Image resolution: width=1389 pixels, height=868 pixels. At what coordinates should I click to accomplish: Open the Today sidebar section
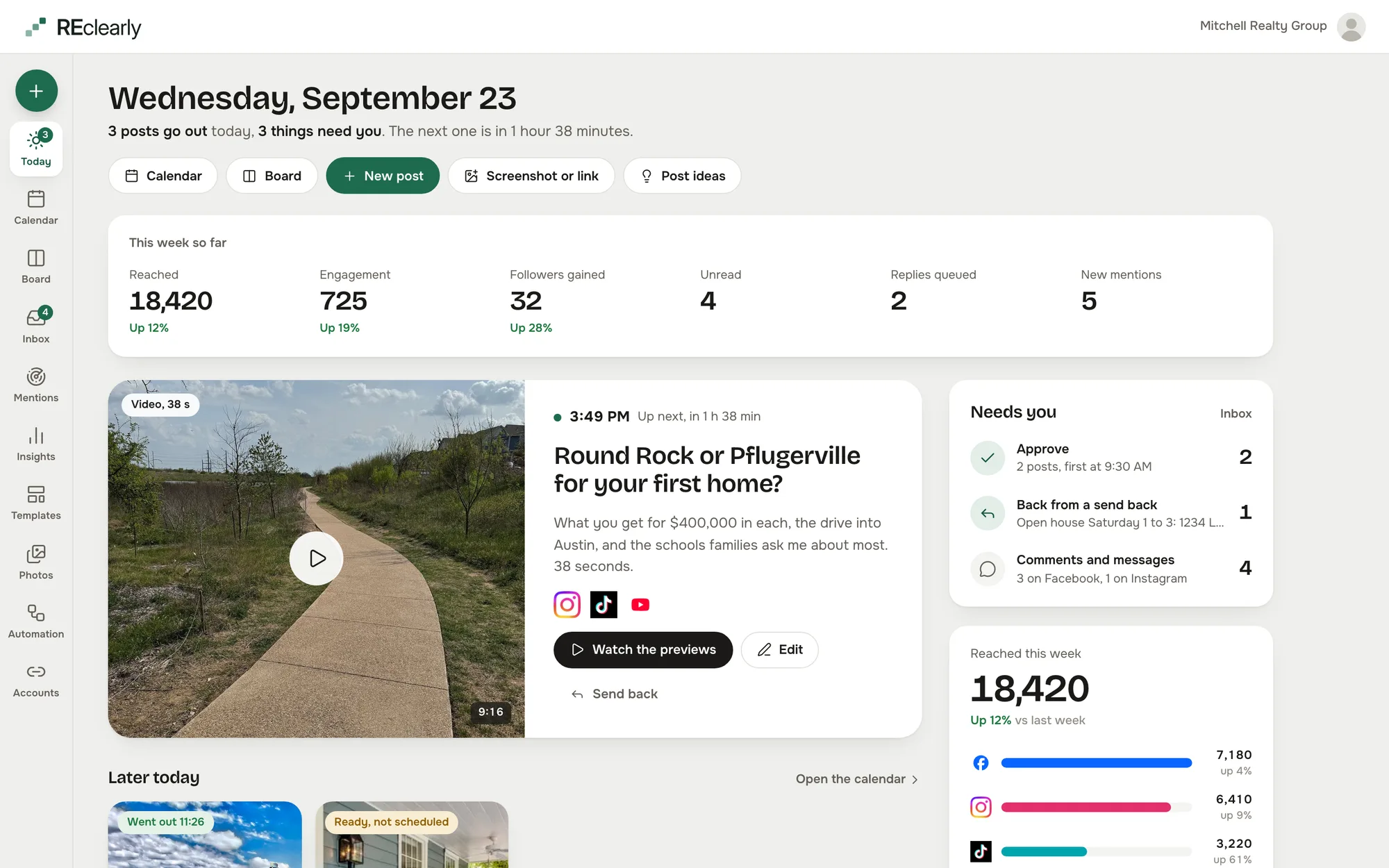(x=36, y=149)
